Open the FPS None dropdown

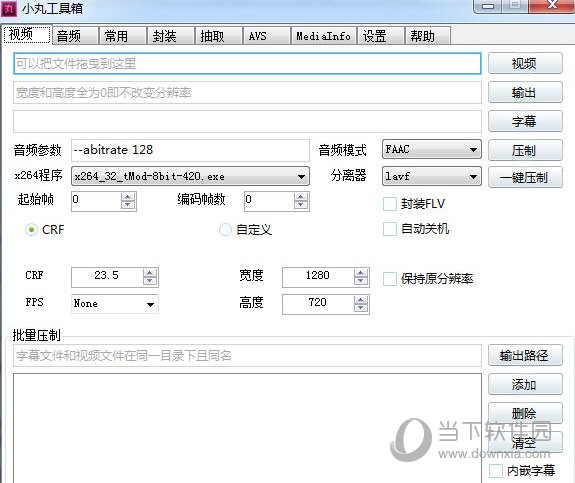(x=115, y=304)
